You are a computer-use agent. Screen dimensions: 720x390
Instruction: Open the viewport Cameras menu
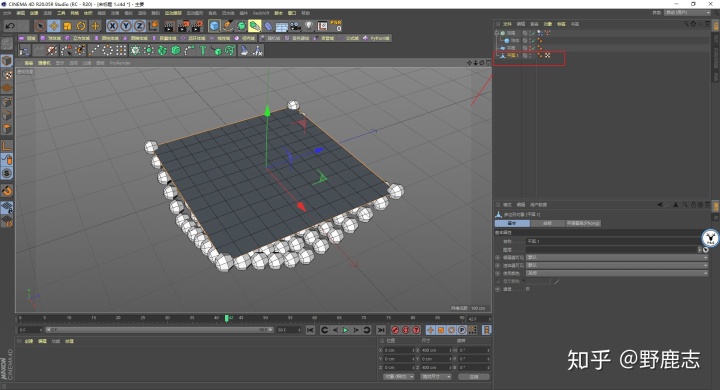[x=45, y=63]
